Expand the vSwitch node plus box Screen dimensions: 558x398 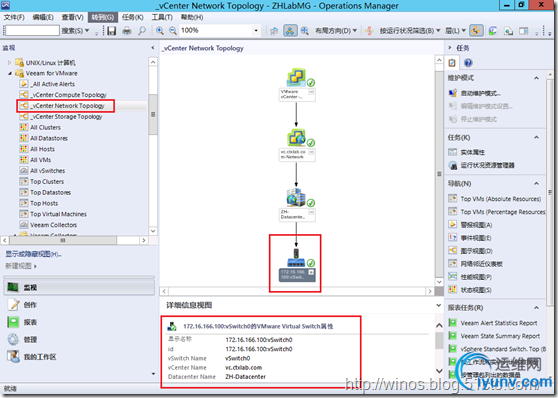tap(311, 272)
